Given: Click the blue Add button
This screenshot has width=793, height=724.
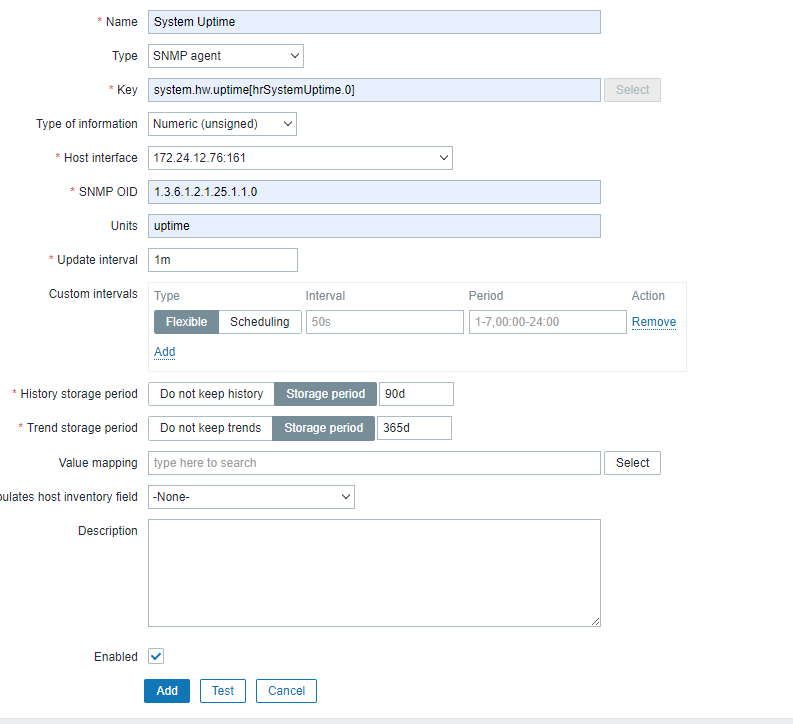Looking at the screenshot, I should (167, 691).
